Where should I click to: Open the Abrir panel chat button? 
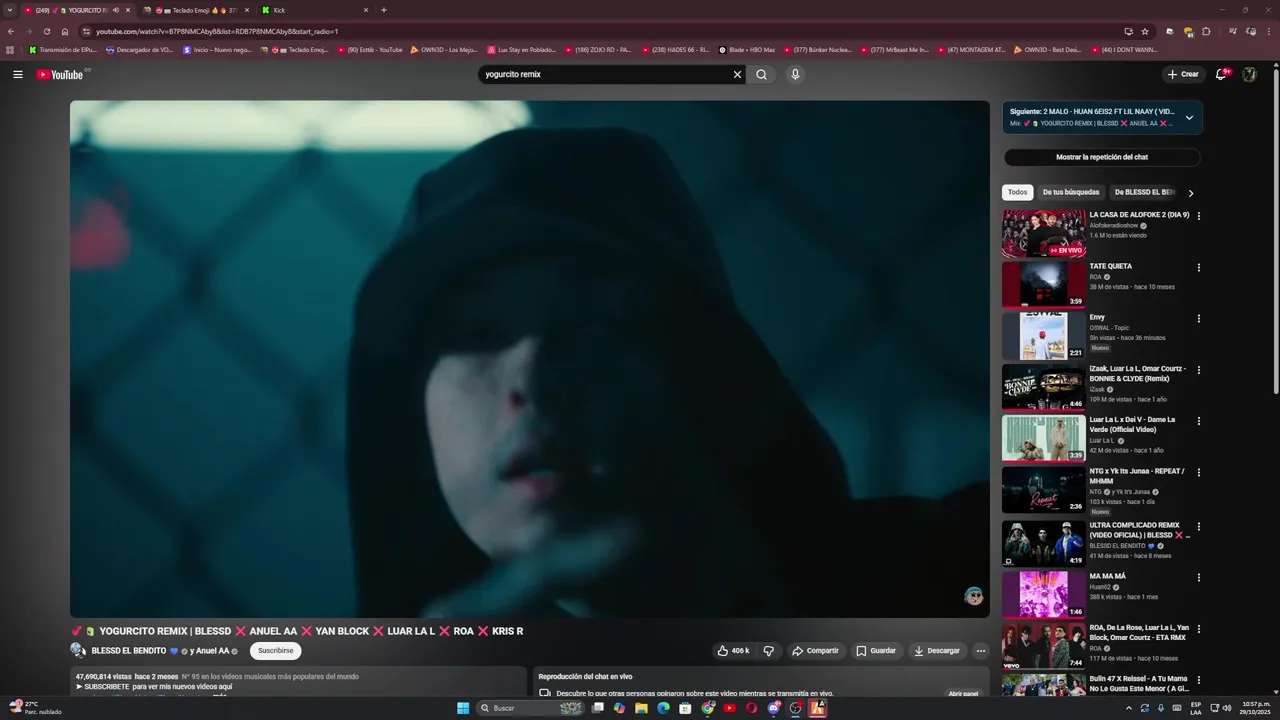(963, 693)
